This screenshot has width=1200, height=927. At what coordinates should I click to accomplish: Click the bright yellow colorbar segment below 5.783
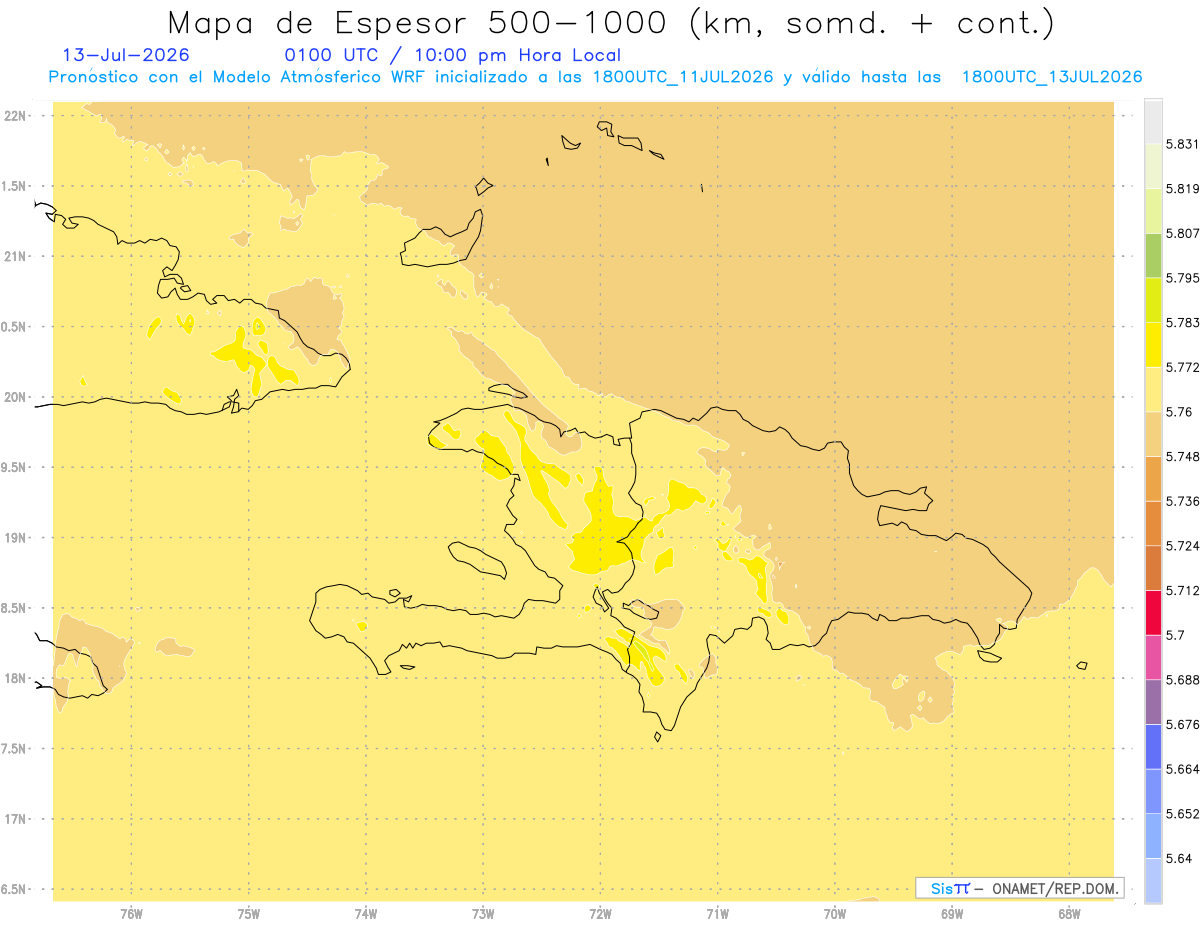[x=1153, y=344]
